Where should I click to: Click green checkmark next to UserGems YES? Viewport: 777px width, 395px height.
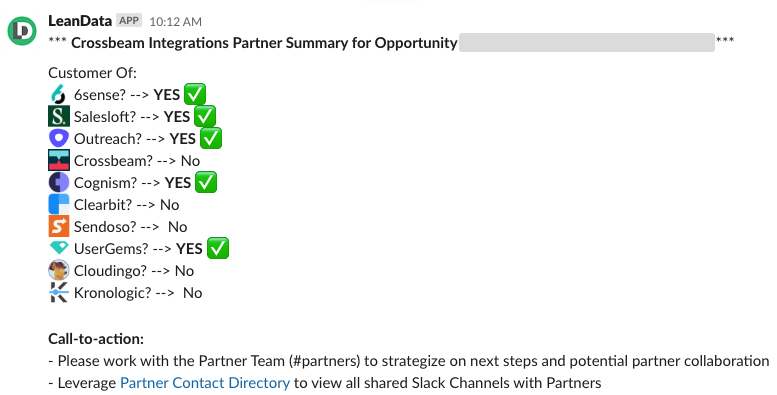pyautogui.click(x=218, y=248)
